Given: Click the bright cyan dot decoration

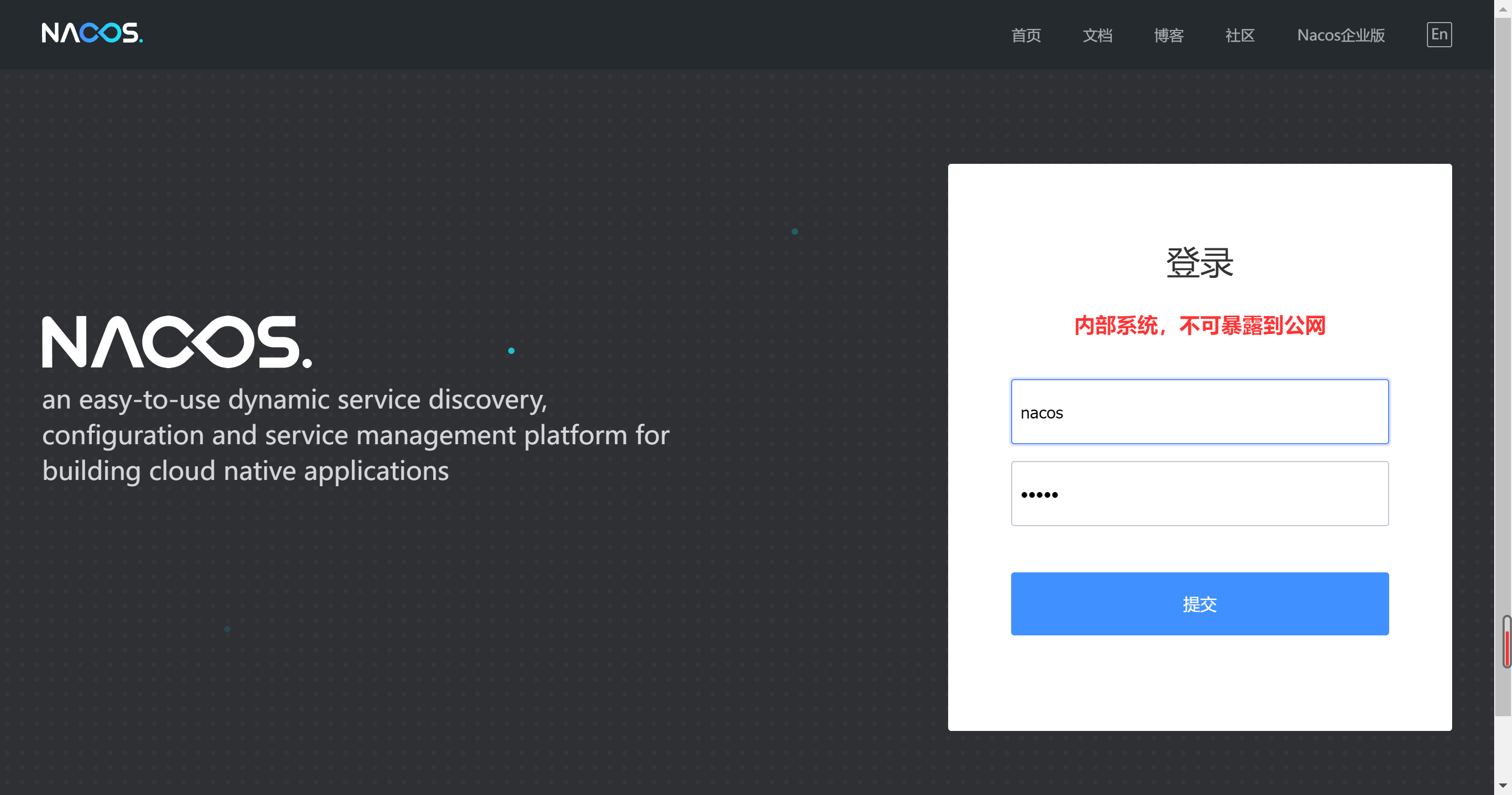Looking at the screenshot, I should click(x=511, y=351).
